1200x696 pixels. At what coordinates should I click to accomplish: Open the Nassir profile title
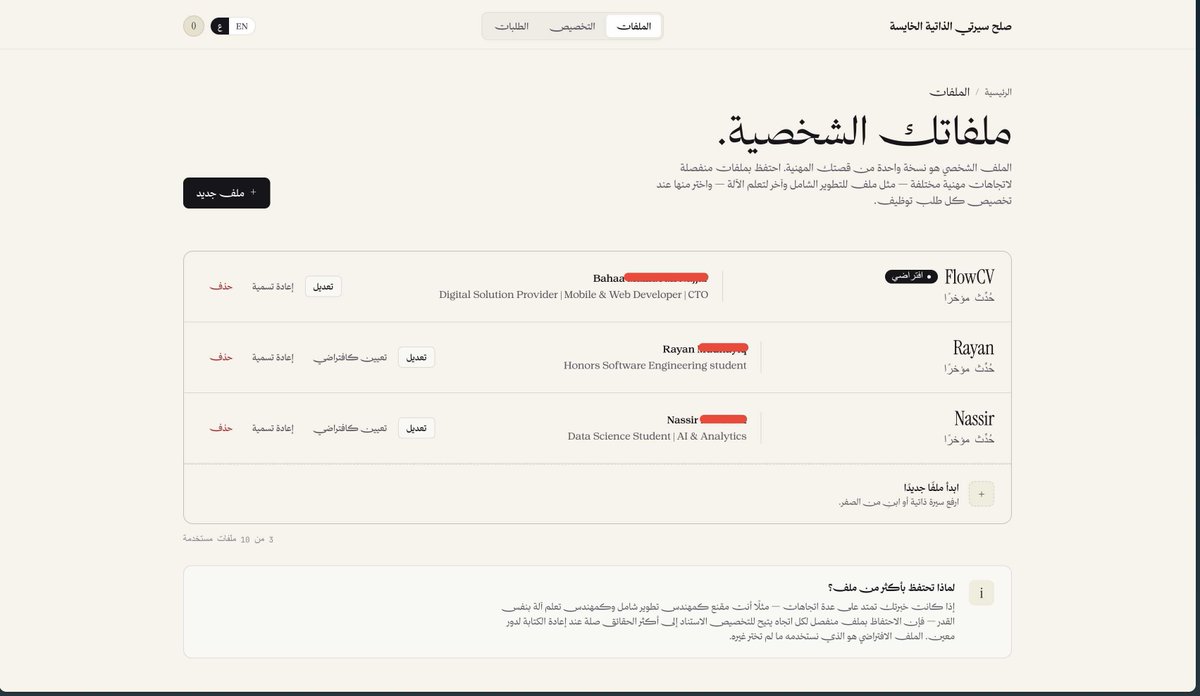974,419
